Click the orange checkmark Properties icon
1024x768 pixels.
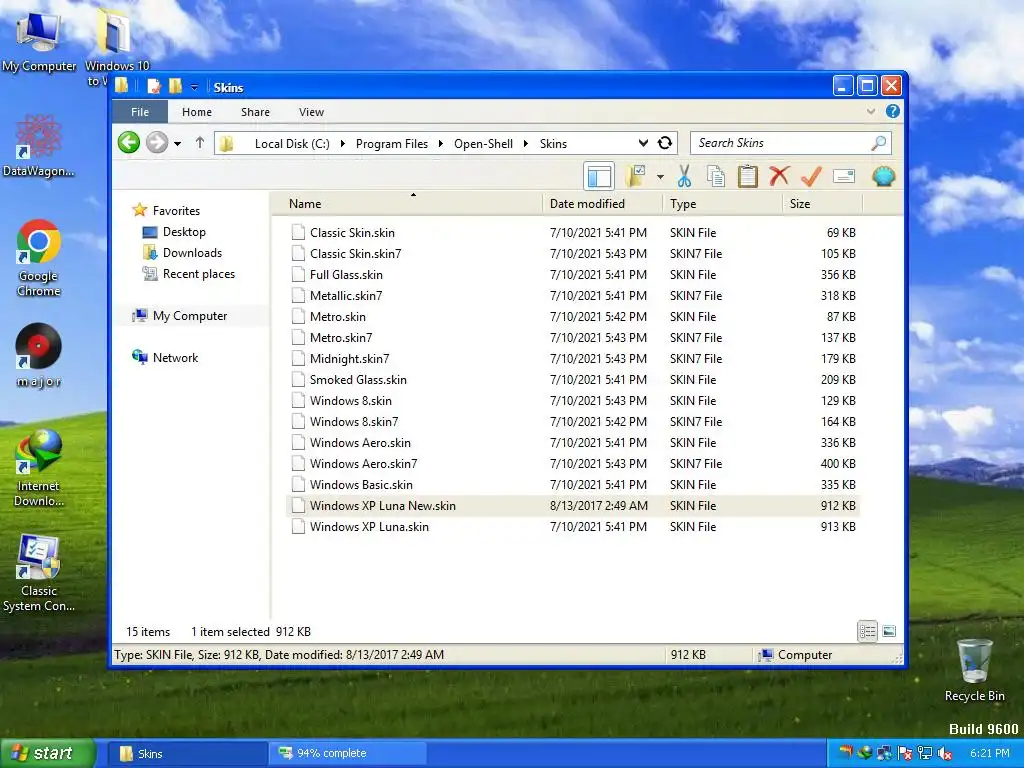pos(811,176)
